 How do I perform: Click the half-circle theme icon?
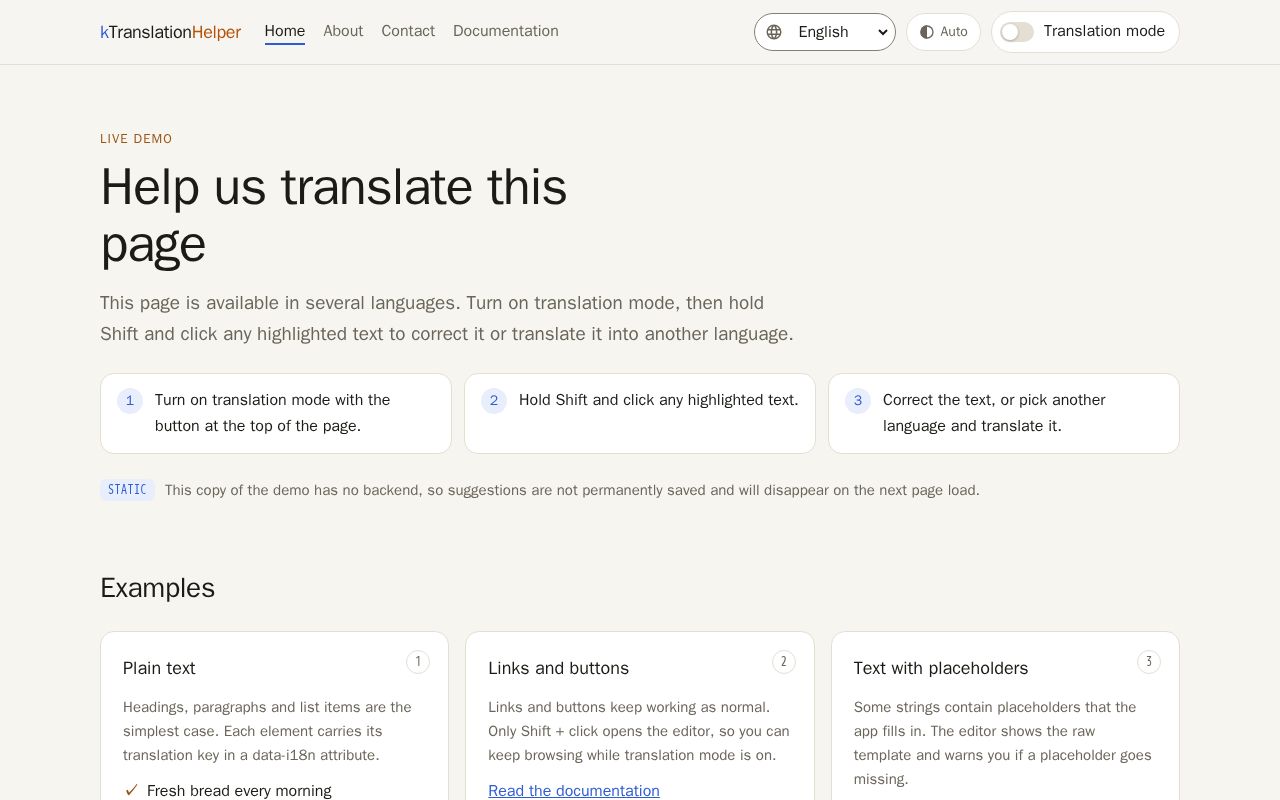tap(927, 32)
